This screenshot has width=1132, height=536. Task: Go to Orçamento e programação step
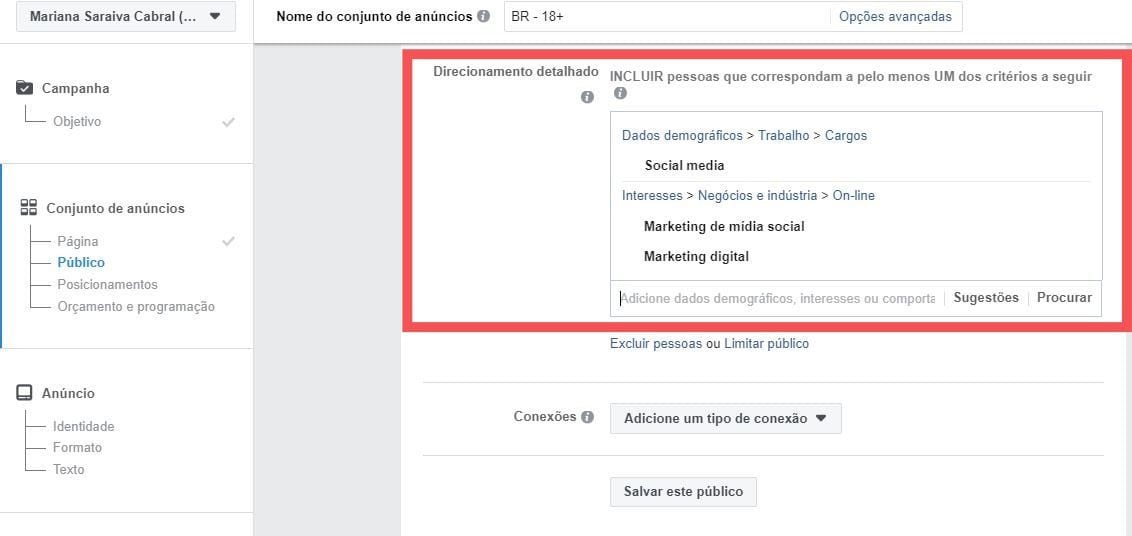136,306
